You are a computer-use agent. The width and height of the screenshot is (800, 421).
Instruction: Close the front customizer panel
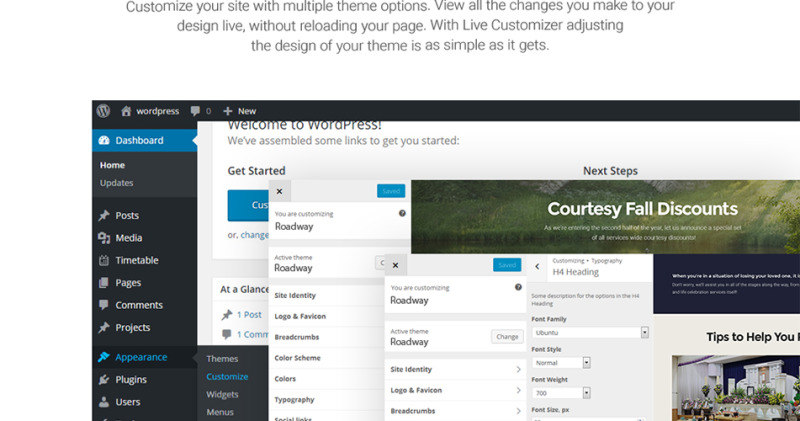pyautogui.click(x=395, y=265)
